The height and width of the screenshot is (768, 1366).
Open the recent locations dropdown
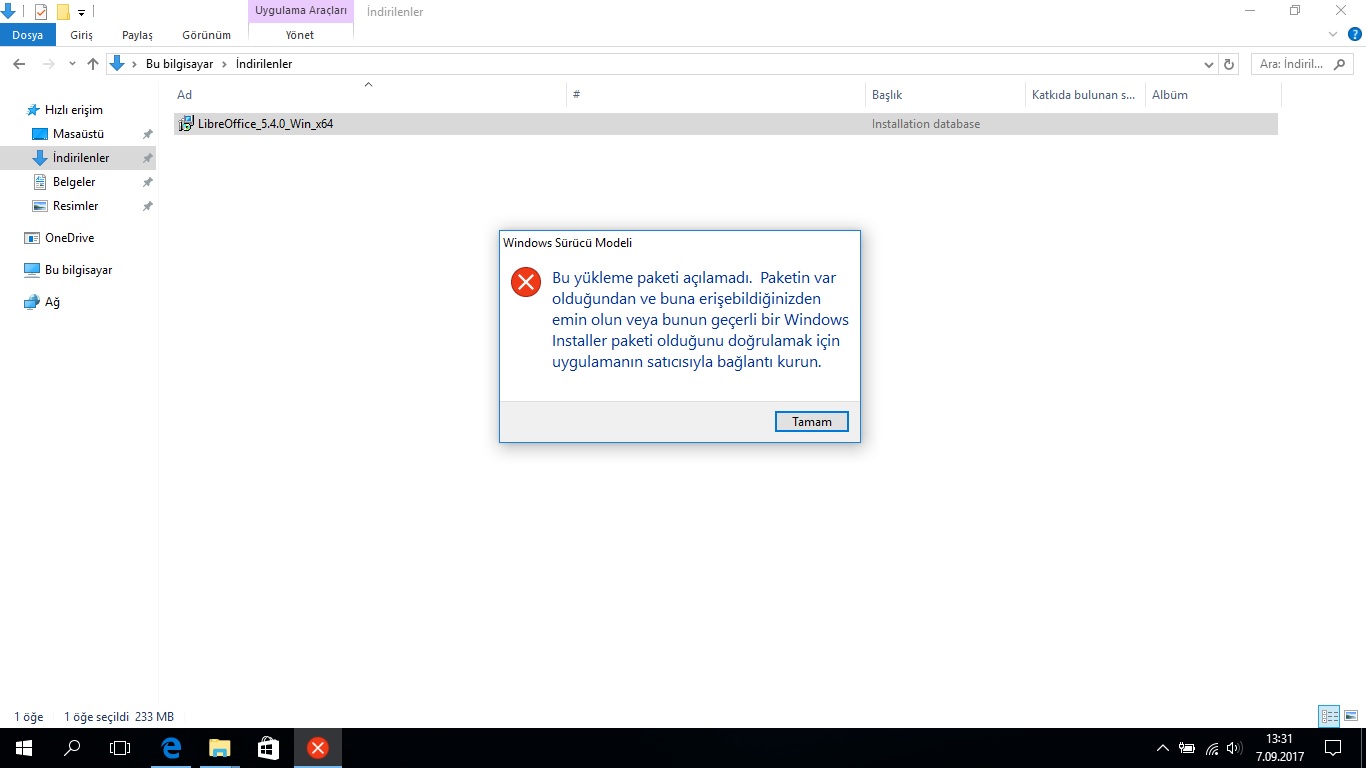[x=72, y=64]
